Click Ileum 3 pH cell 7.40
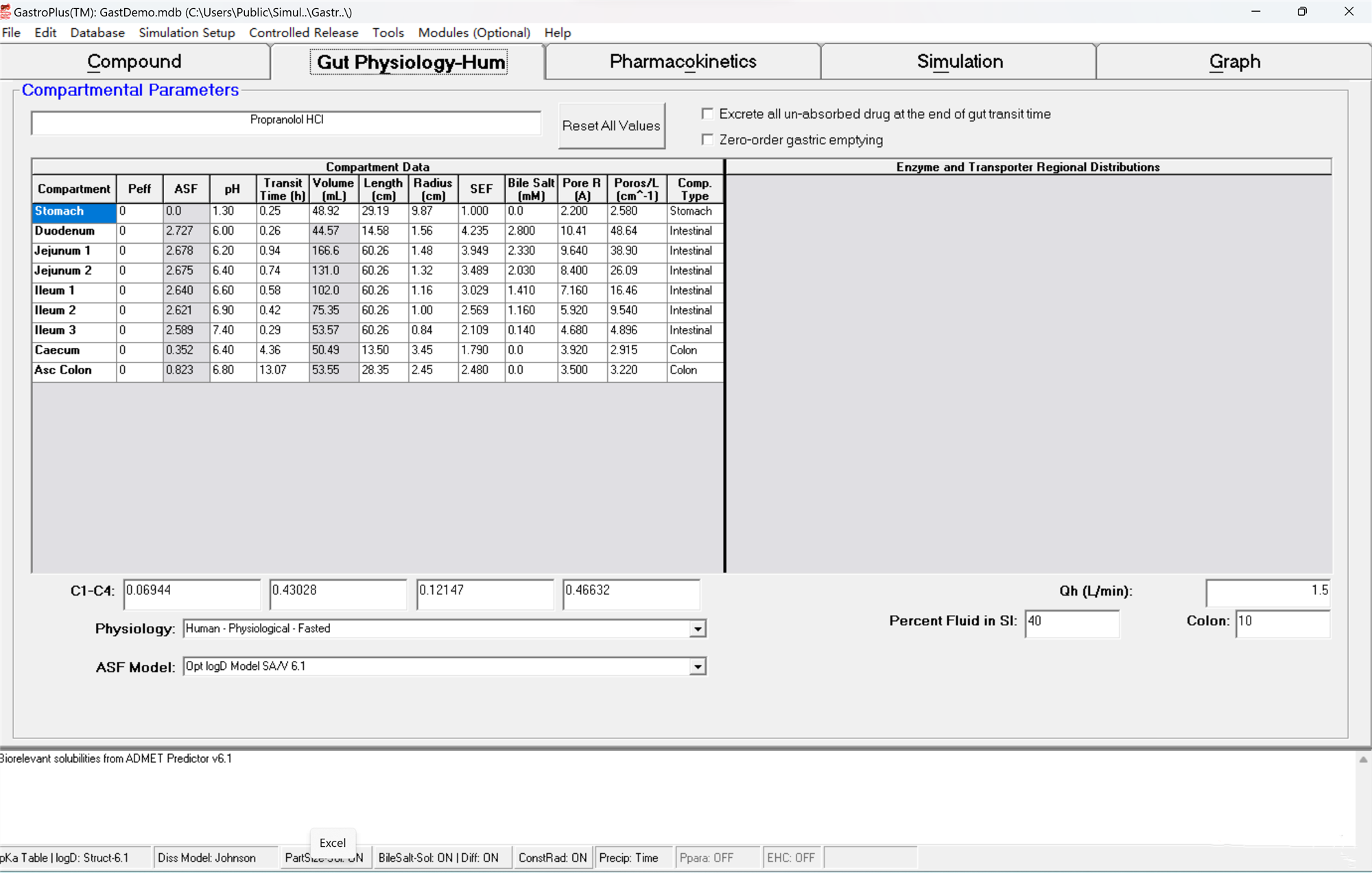1372x873 pixels. 233,331
